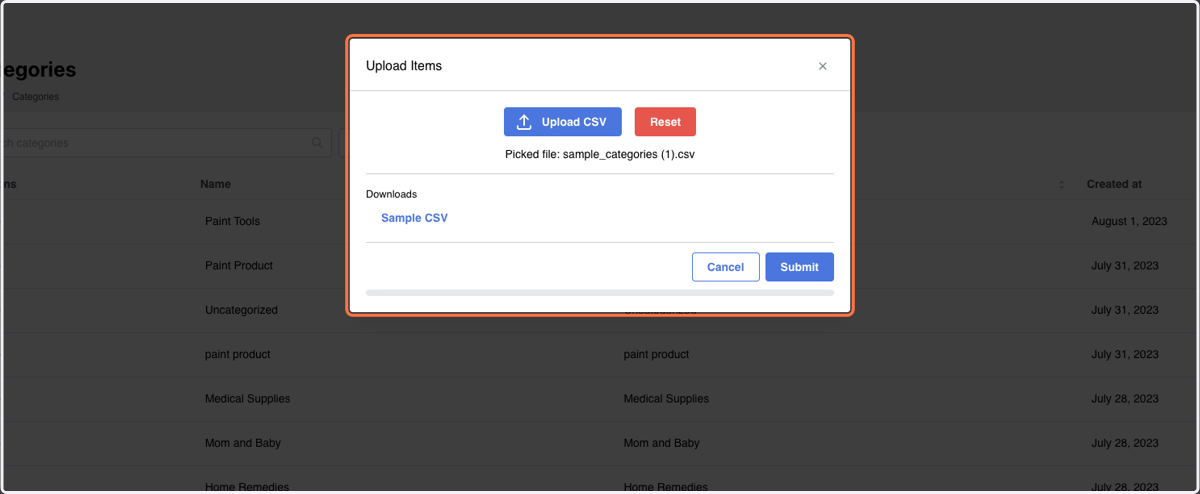Submit the picked CSV file

(x=799, y=267)
